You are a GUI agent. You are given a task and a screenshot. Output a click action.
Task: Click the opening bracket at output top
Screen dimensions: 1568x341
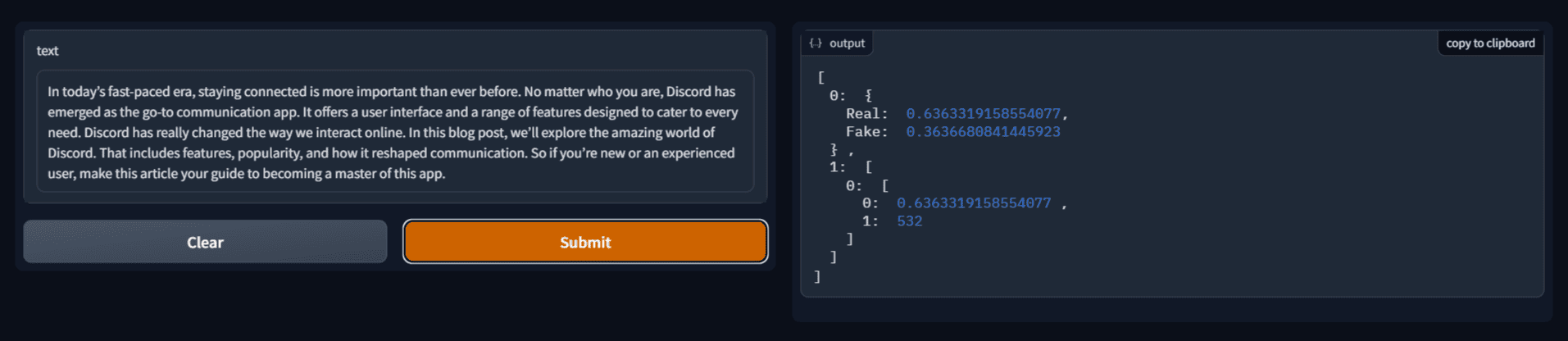(821, 78)
